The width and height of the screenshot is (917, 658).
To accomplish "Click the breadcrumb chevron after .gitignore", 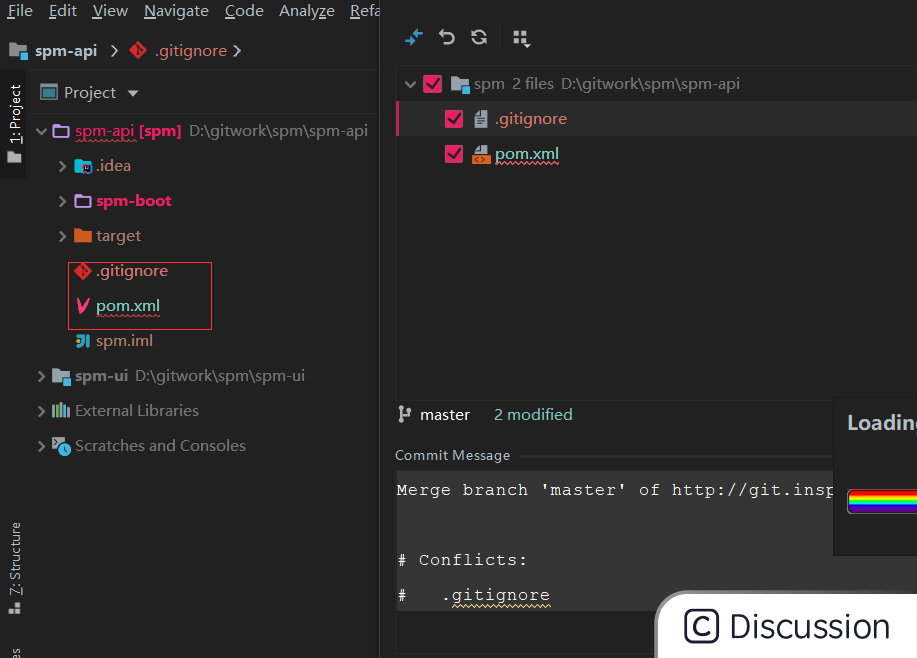I will [x=237, y=51].
